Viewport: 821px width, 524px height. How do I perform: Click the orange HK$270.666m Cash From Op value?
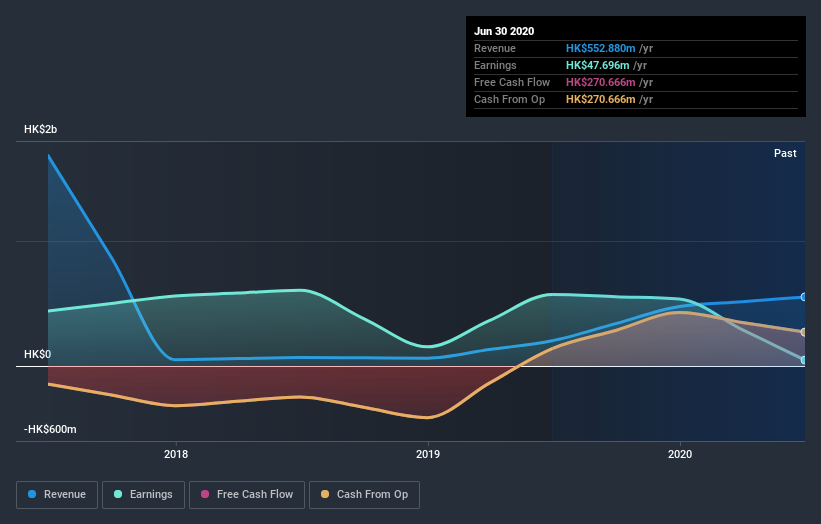(x=600, y=99)
